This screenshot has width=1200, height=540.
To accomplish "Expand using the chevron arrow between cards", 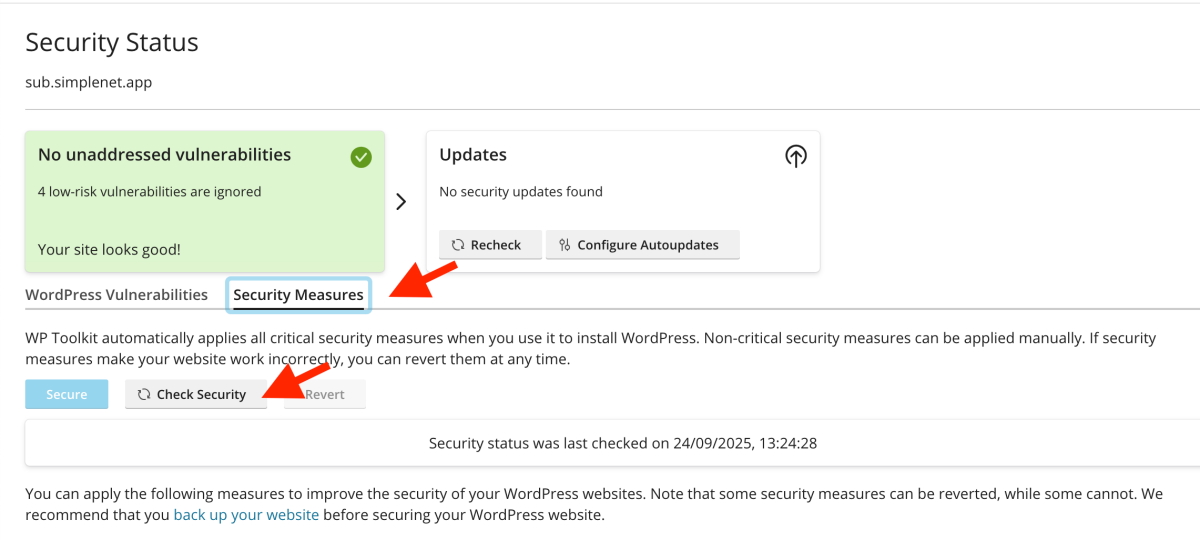I will click(401, 201).
